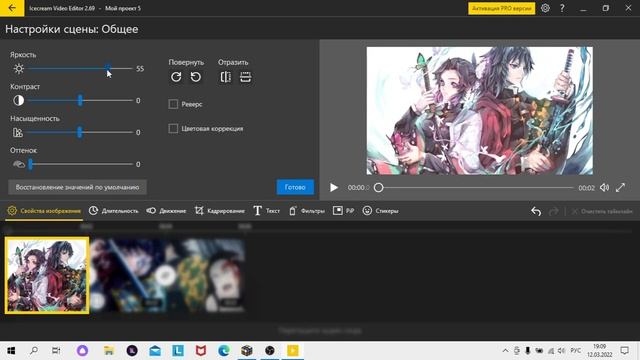The image size is (640, 360).
Task: Open the Свойства изображения tab
Action: point(44,211)
